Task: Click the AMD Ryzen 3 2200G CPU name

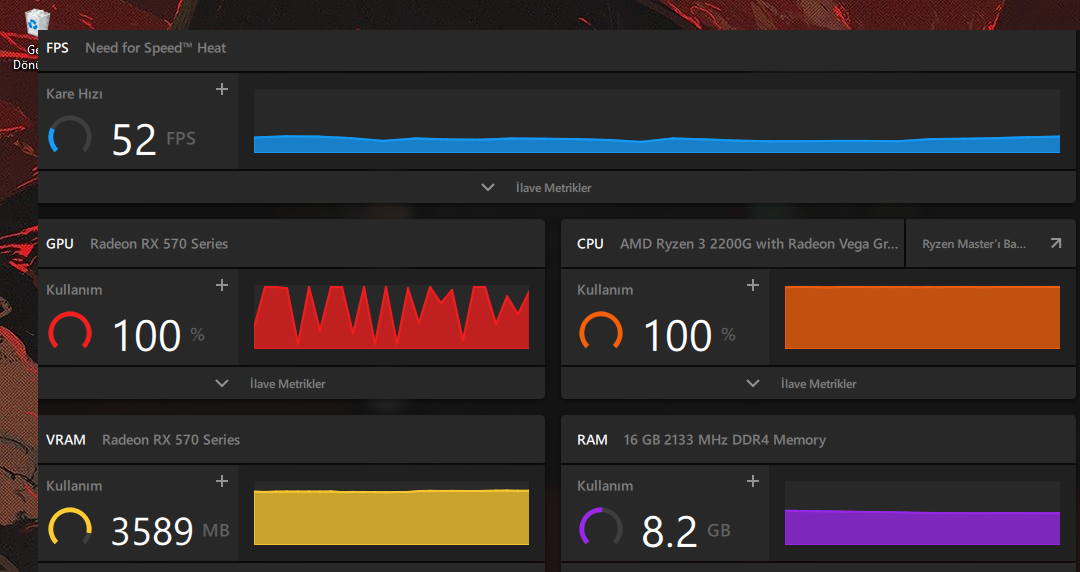Action: 759,243
